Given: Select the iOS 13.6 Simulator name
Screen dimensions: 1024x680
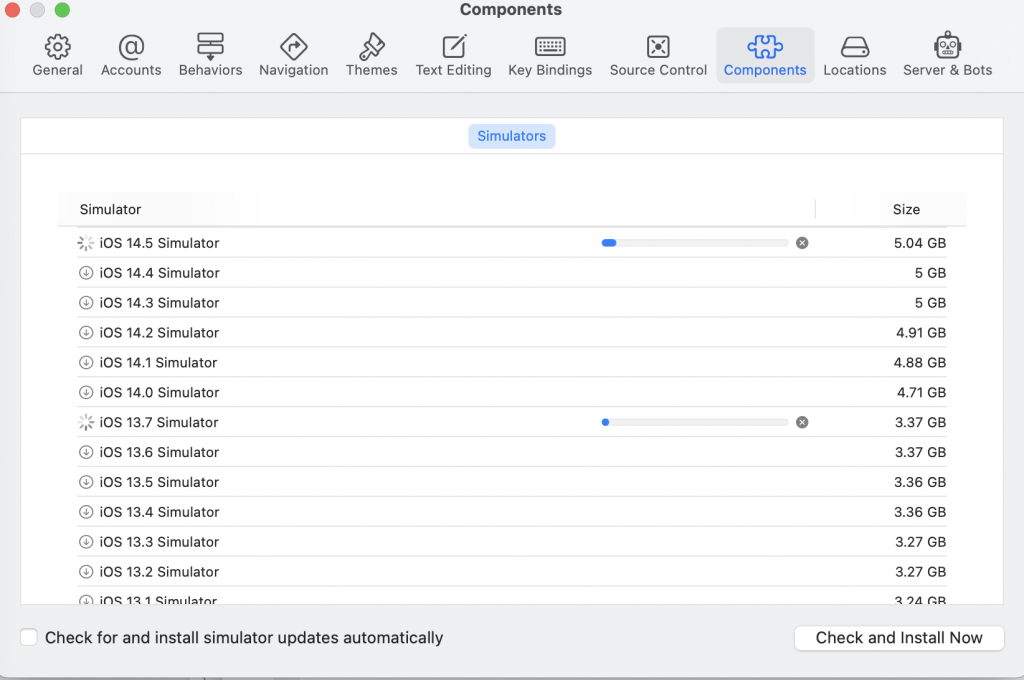Looking at the screenshot, I should (x=159, y=452).
